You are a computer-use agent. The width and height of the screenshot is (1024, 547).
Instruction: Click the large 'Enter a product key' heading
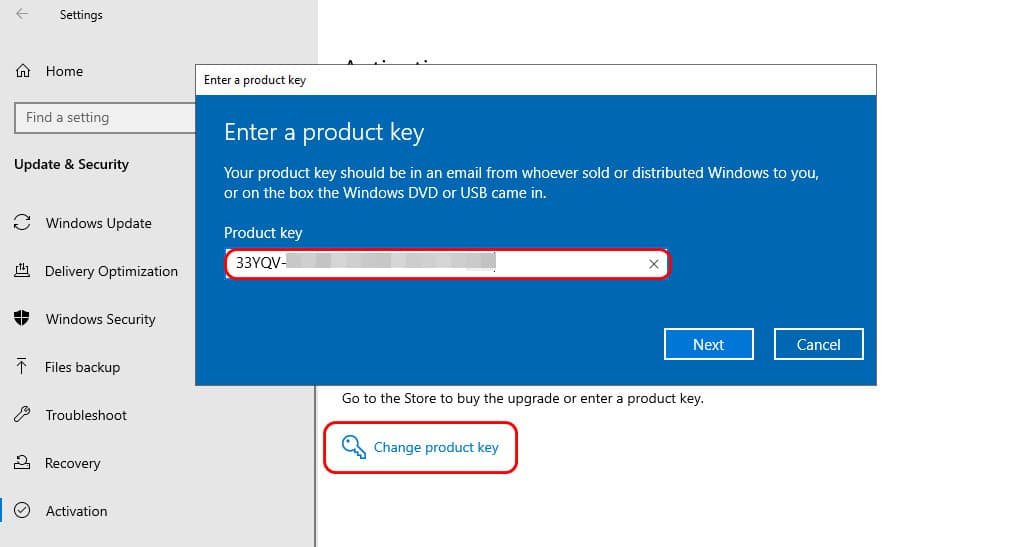click(324, 133)
